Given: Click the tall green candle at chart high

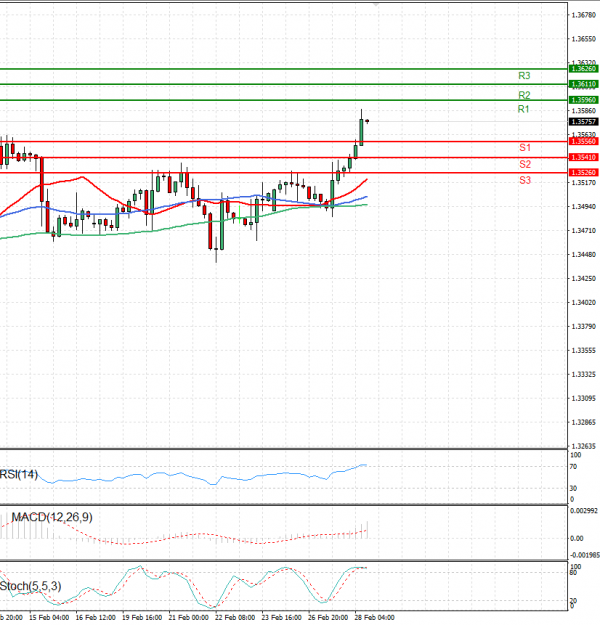Looking at the screenshot, I should pyautogui.click(x=361, y=132).
